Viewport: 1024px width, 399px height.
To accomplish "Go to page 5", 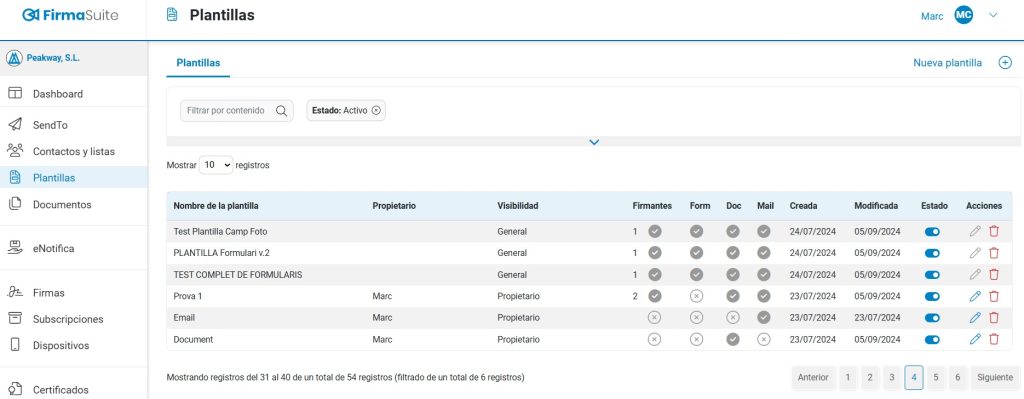I will (936, 377).
